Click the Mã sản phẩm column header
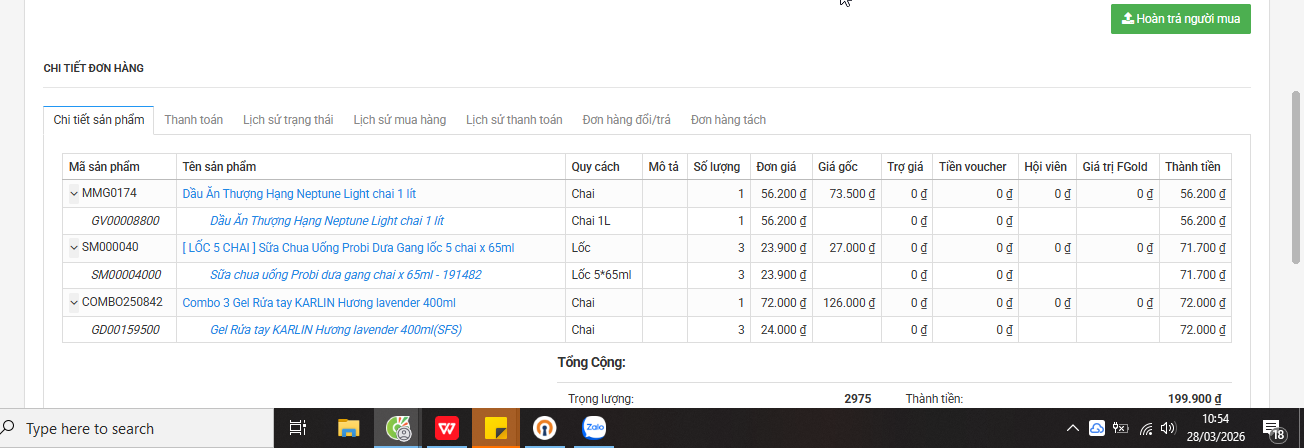 119,166
